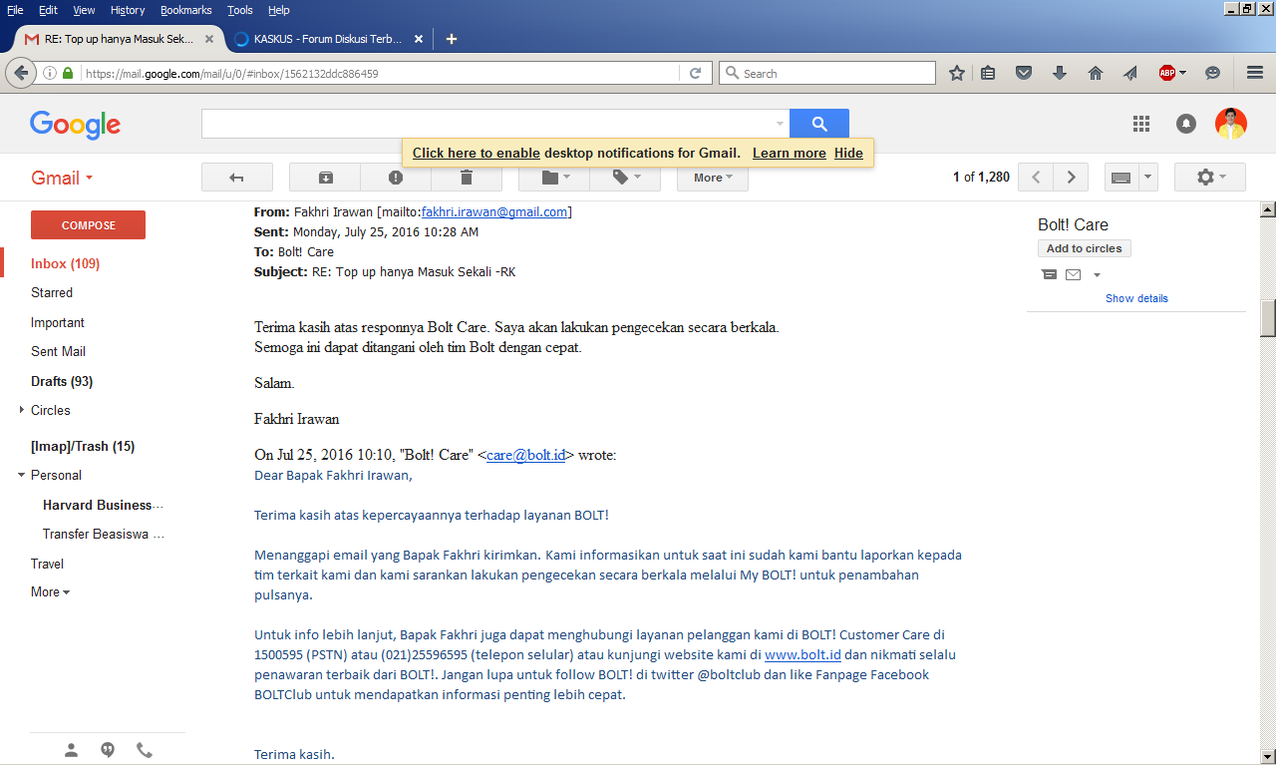Click the paper plane toolbar icon

coord(1130,73)
